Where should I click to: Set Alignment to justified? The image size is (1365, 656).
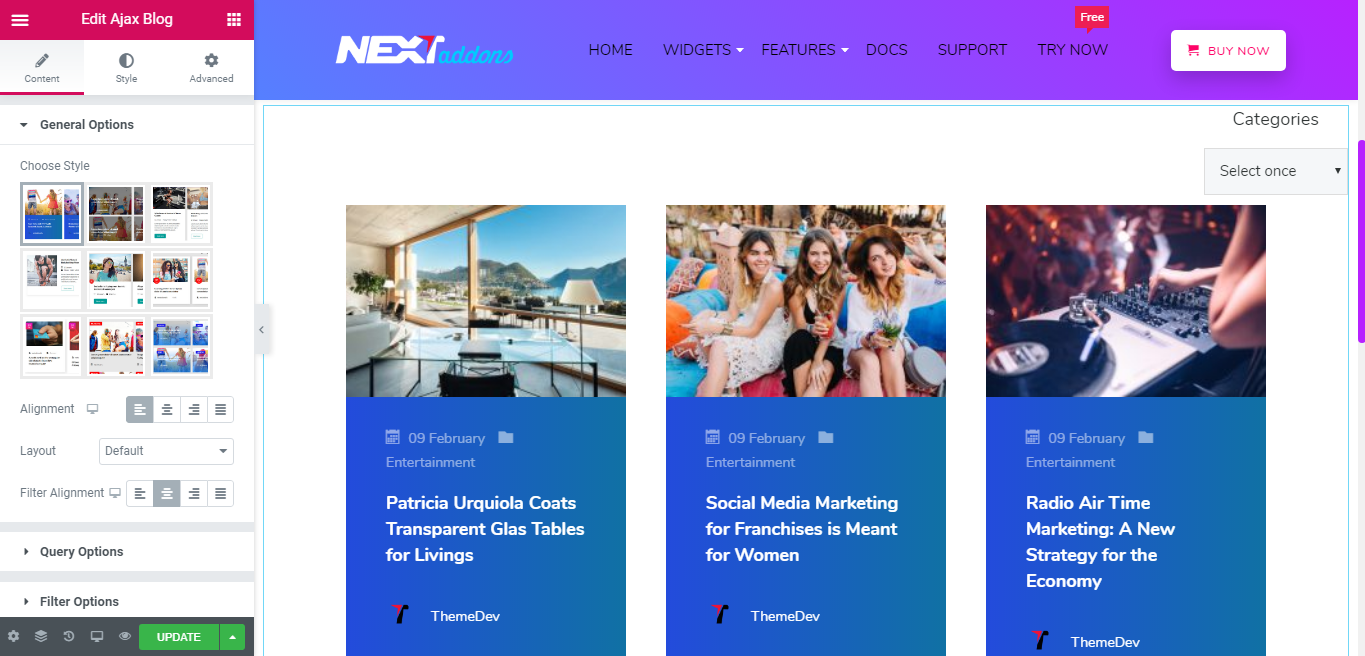(x=221, y=409)
